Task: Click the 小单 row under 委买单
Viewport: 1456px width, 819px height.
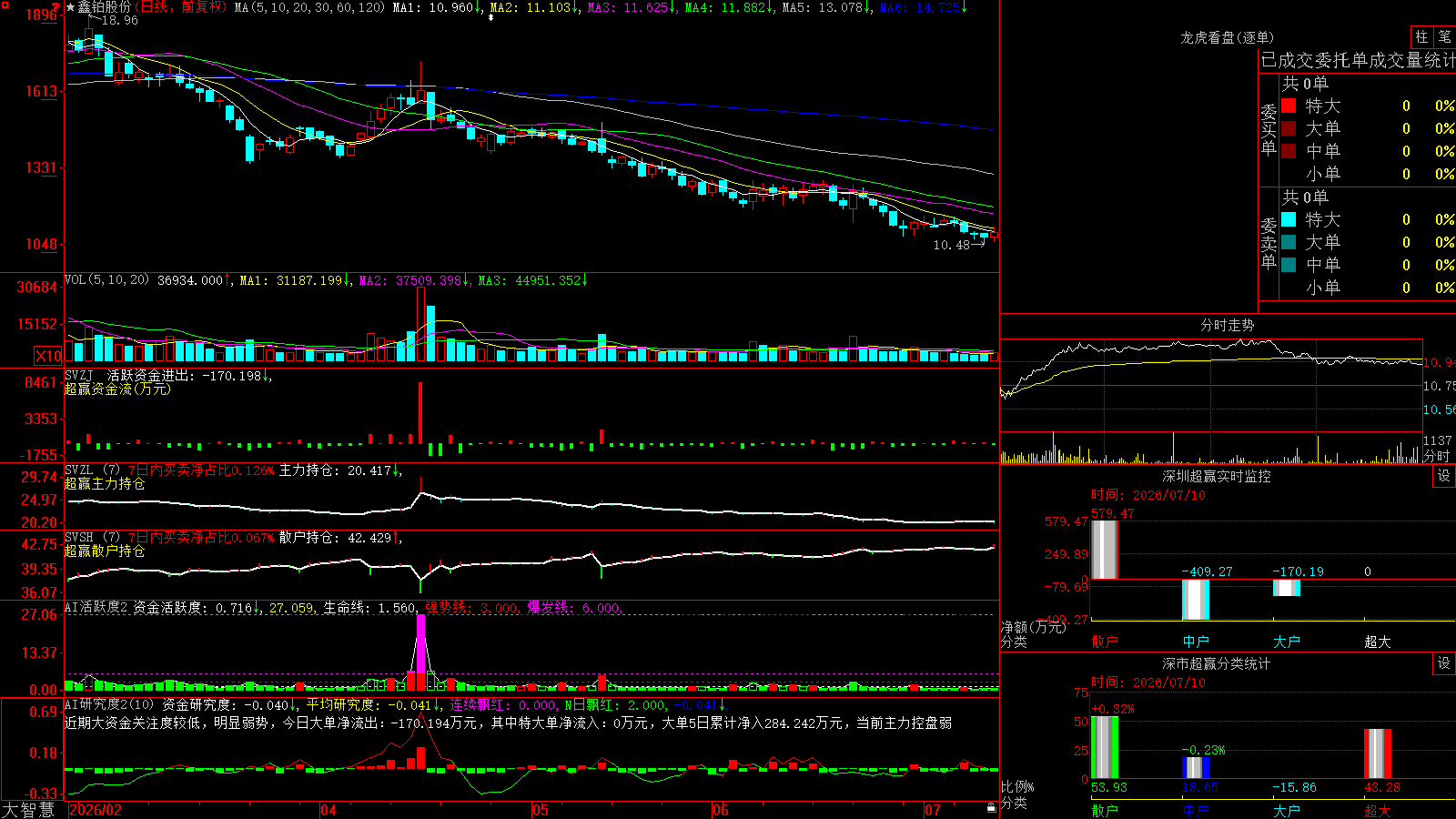Action: (x=1368, y=173)
